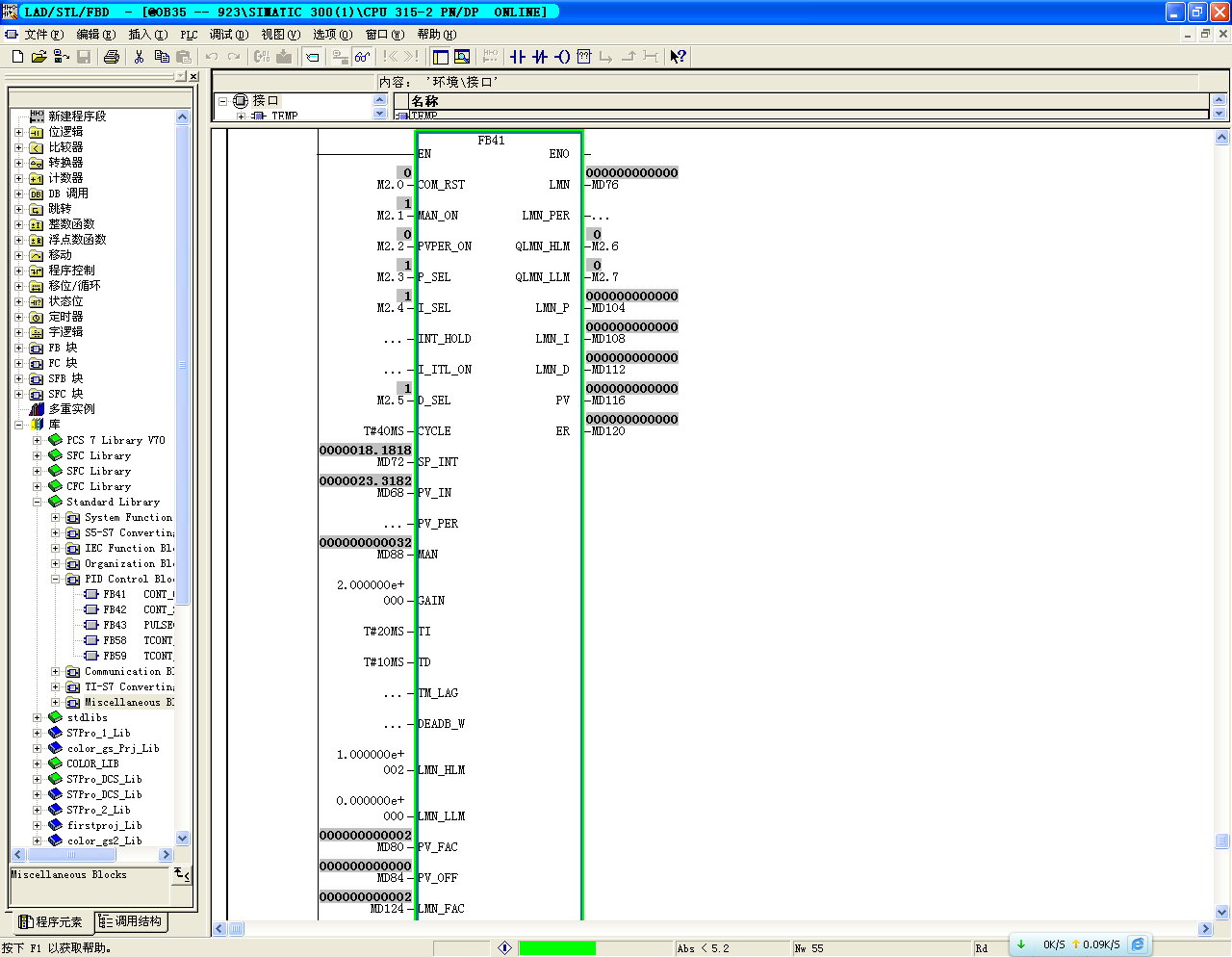Click the editor vertical scrollbar thumb

[x=1222, y=841]
